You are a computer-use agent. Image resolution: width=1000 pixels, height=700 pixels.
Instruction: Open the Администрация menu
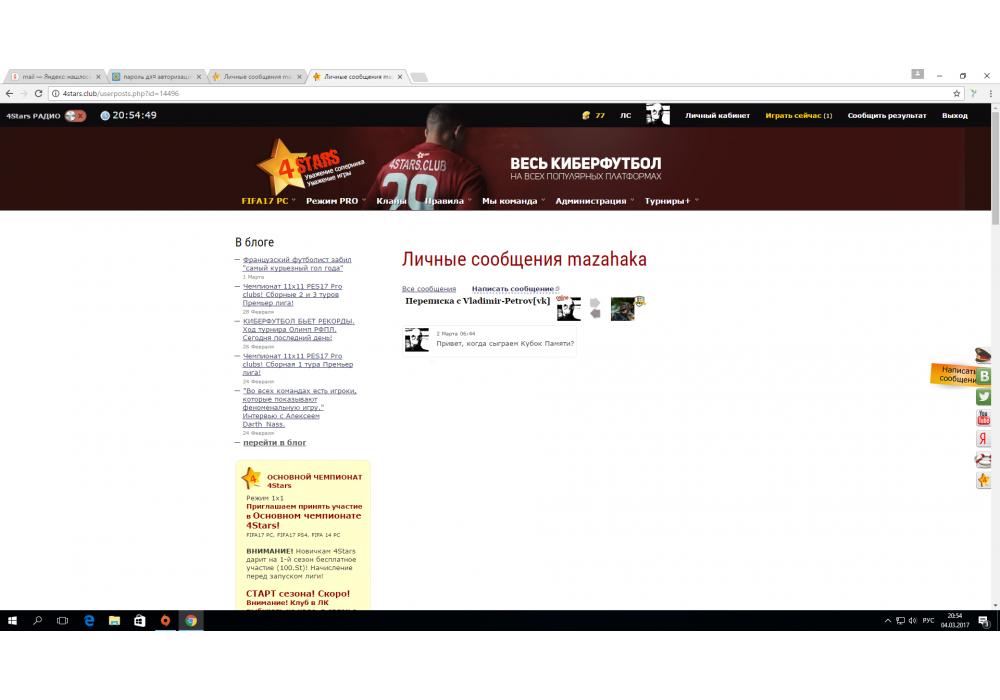[591, 201]
